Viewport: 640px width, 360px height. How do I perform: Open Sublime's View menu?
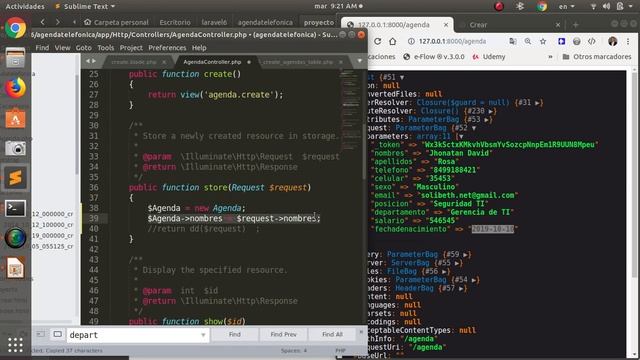click(62, 48)
